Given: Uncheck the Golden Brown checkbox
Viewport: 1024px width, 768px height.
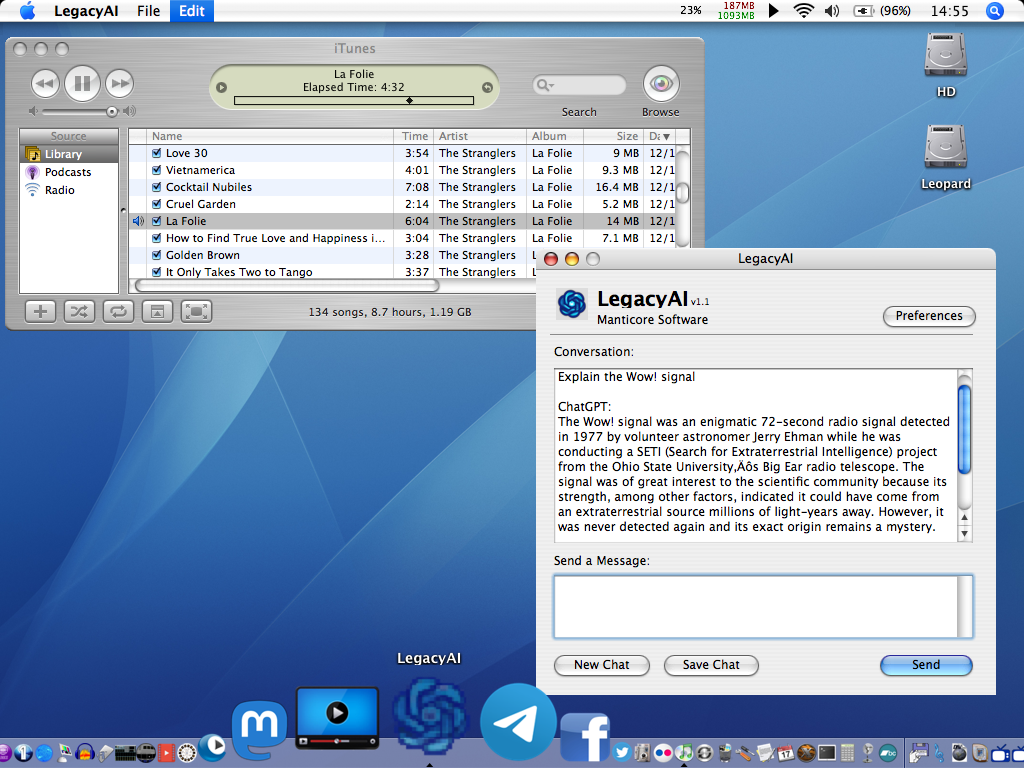Looking at the screenshot, I should click(x=157, y=255).
